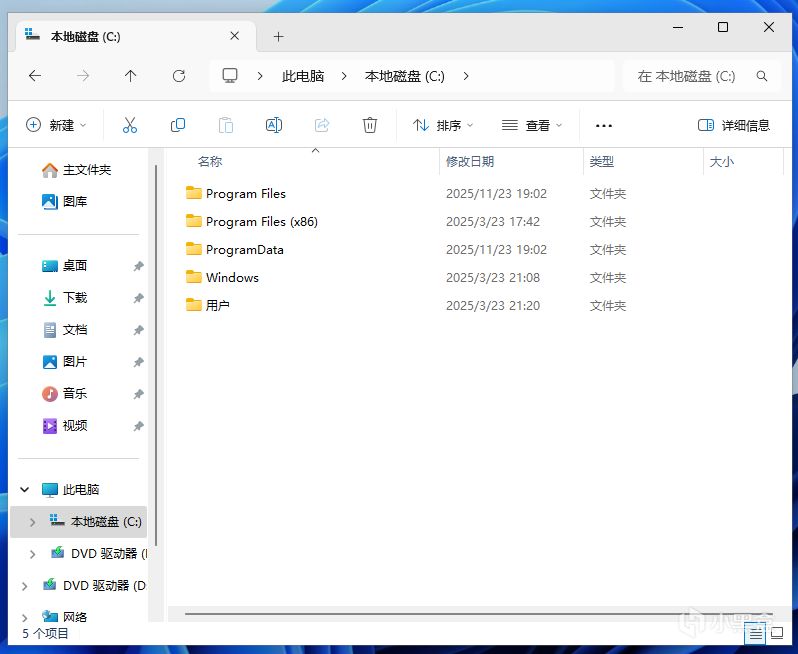Select the 本地磁盘 (C:) tab
The width and height of the screenshot is (798, 654).
point(135,37)
